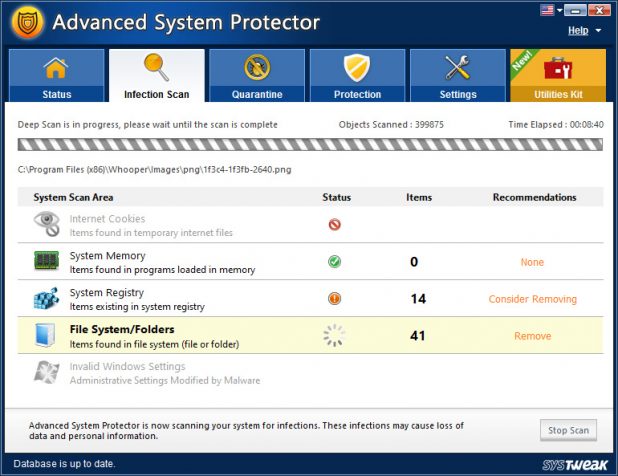This screenshot has height=476, width=618.
Task: Switch to the Utilities Kit tab
Action: (558, 75)
